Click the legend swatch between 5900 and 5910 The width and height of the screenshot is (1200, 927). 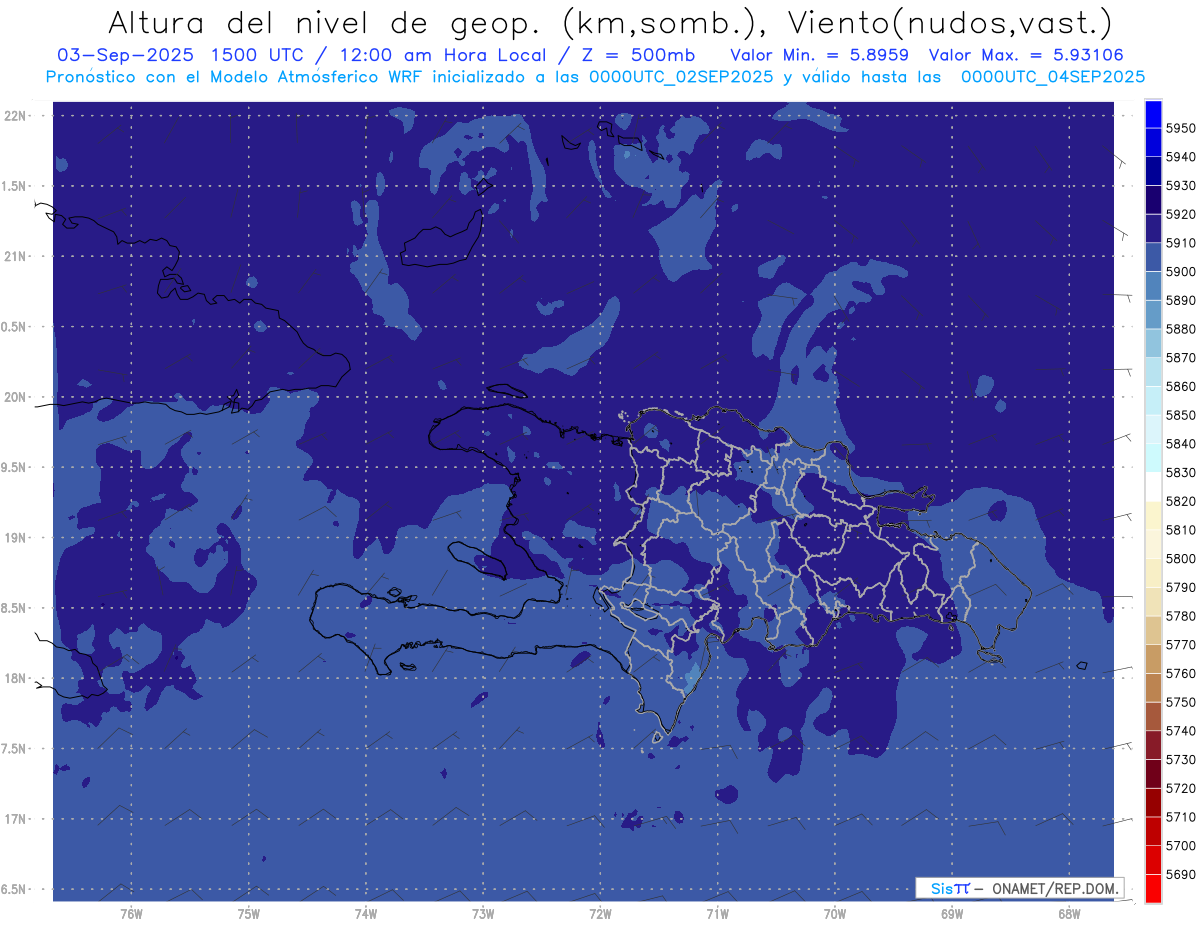click(1153, 256)
